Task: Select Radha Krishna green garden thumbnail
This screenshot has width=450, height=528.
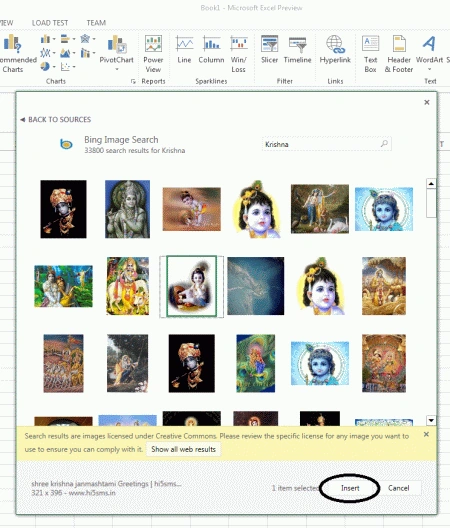Action: (x=63, y=286)
